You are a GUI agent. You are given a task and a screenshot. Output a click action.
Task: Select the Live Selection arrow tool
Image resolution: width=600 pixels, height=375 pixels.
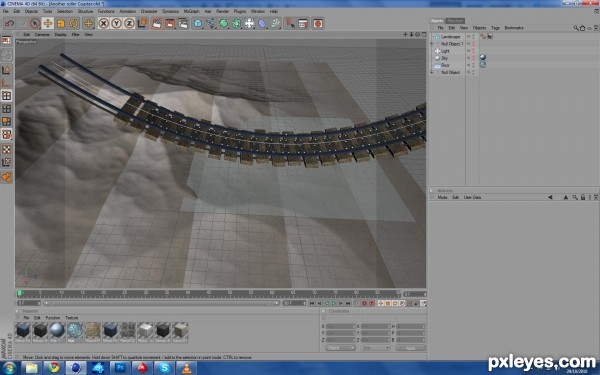pos(35,23)
